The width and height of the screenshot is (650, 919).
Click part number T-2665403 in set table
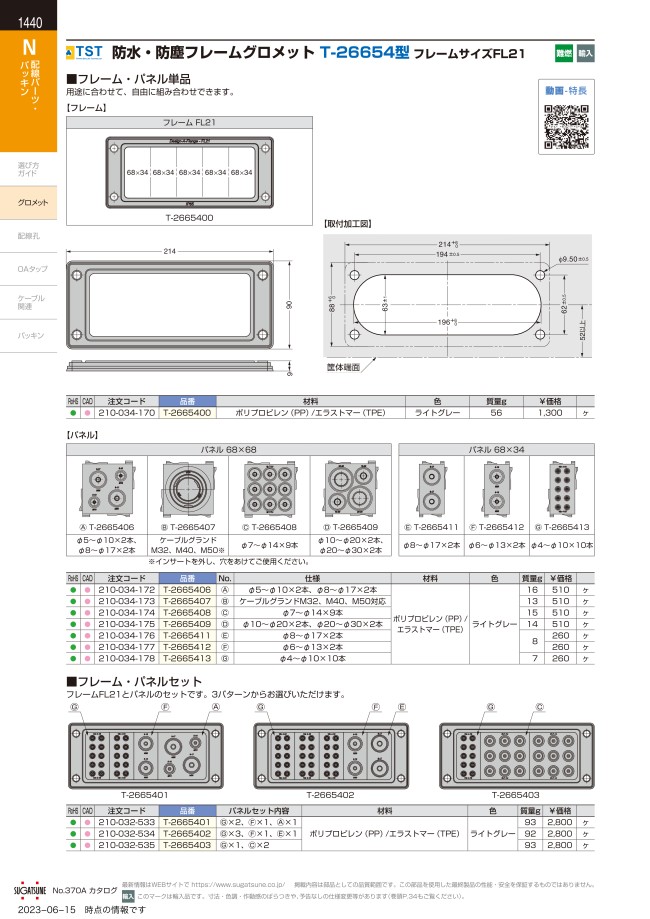pos(187,844)
